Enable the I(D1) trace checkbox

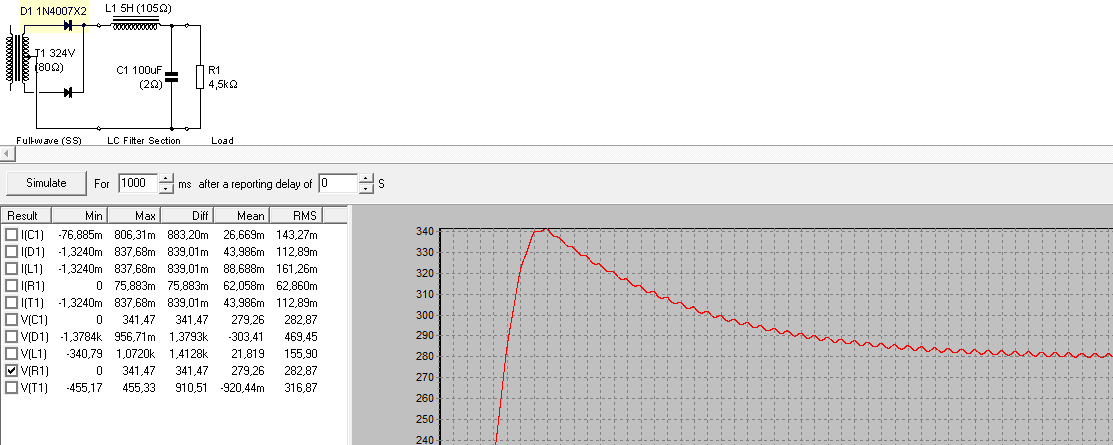(x=11, y=251)
